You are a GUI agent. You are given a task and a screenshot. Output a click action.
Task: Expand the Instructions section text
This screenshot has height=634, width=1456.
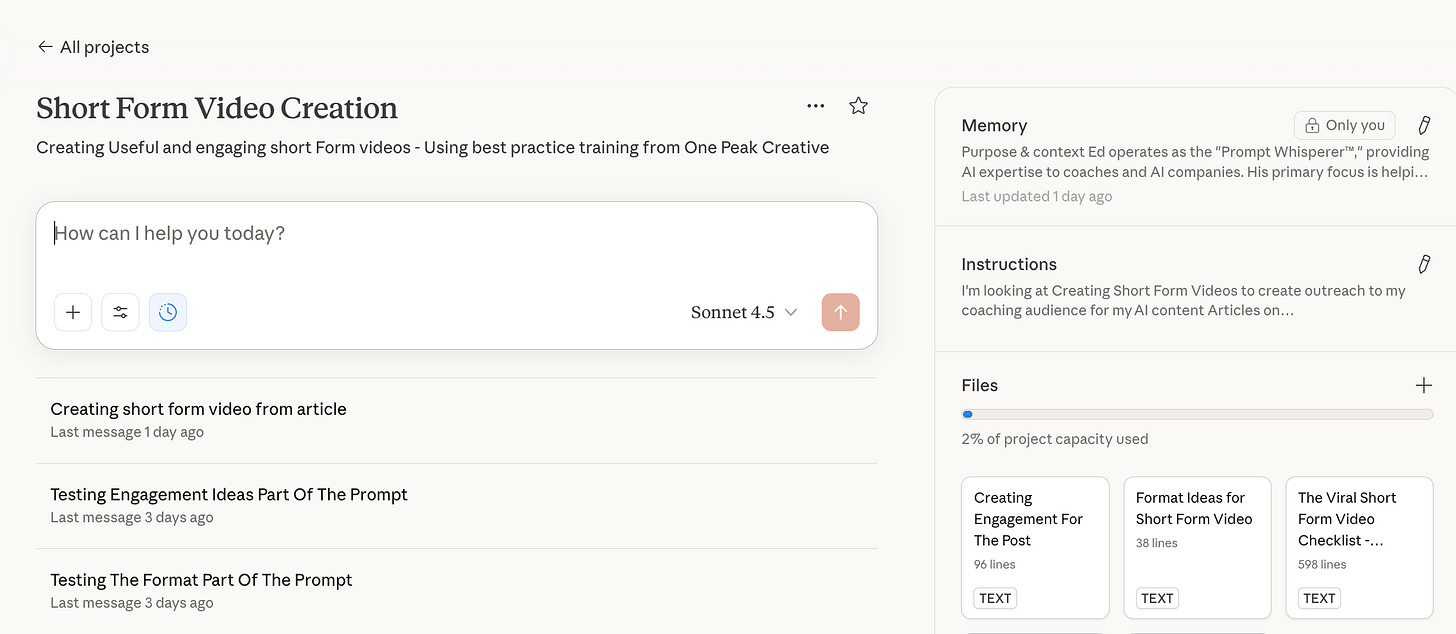(x=1183, y=300)
